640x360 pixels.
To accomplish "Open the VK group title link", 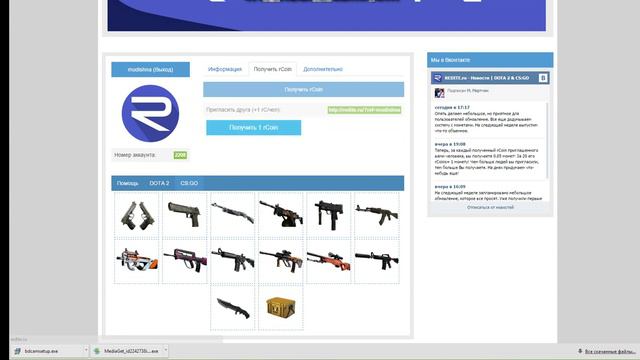I will tap(487, 78).
